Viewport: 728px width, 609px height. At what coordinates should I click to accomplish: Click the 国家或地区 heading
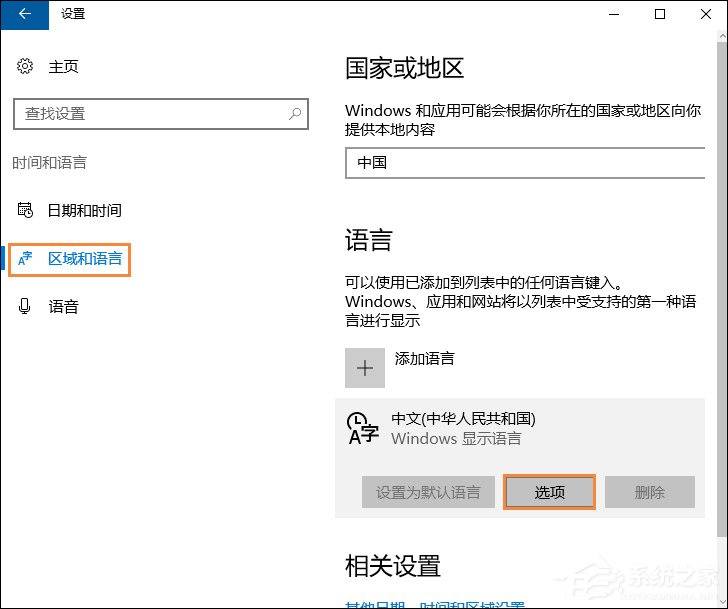coord(404,68)
